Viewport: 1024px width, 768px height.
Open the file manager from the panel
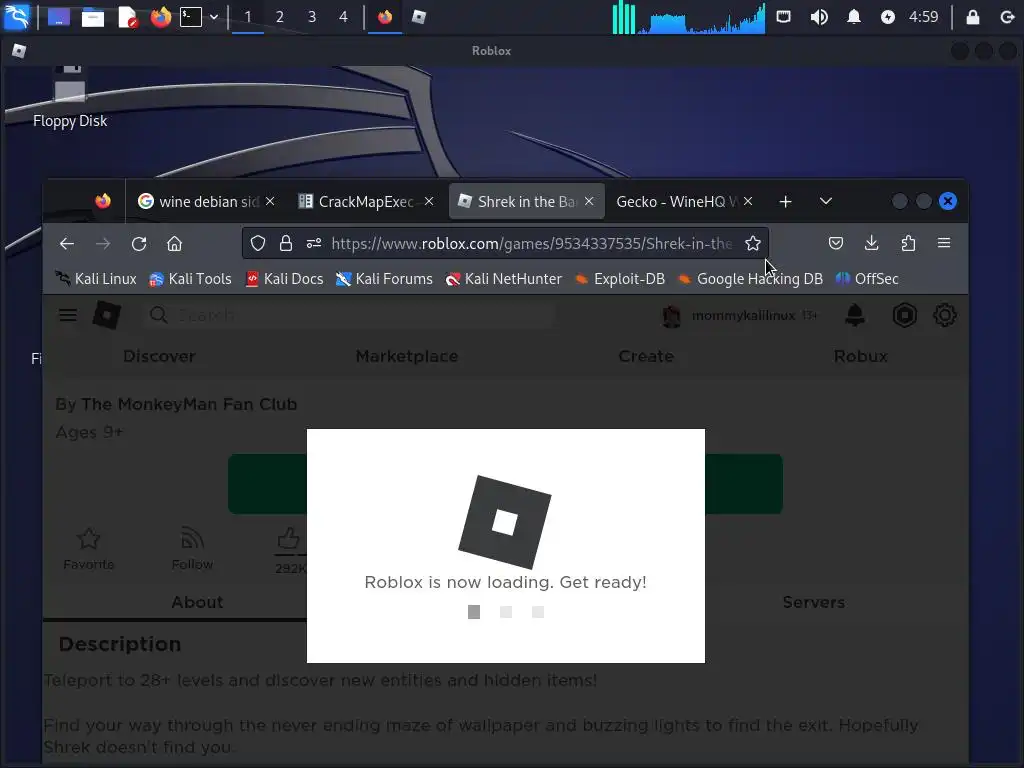[x=92, y=17]
